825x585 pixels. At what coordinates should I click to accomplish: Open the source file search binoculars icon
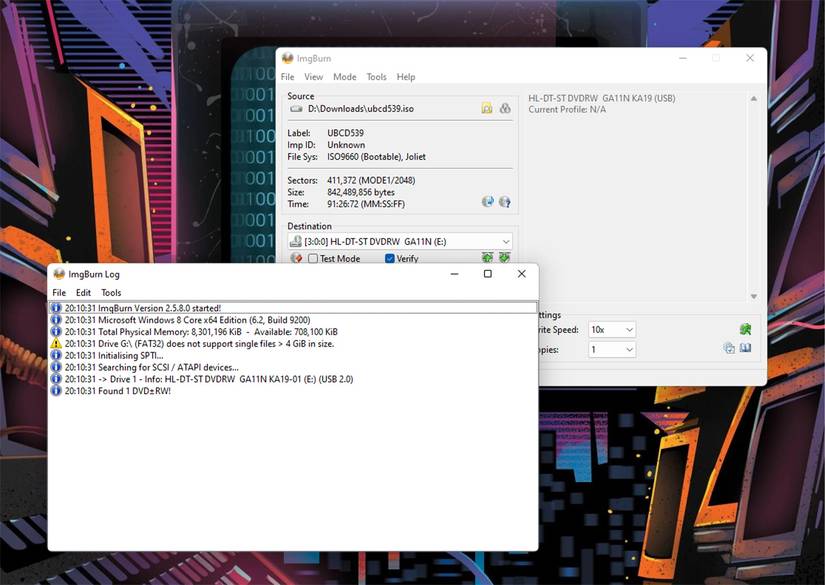click(505, 108)
